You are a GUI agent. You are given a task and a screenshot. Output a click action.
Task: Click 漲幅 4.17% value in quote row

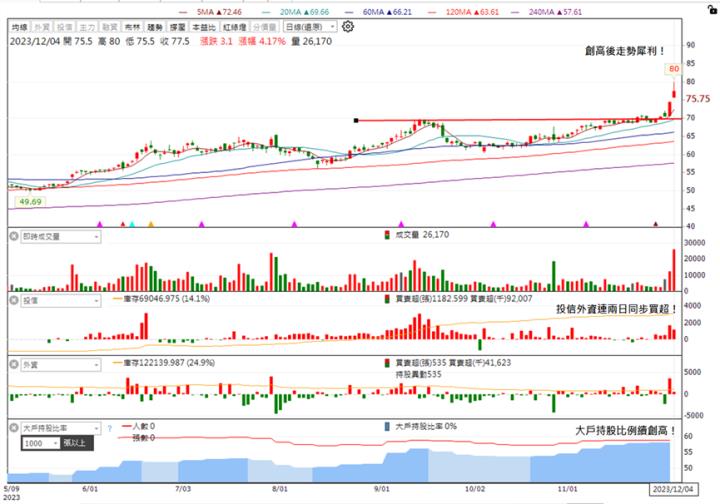[x=262, y=41]
